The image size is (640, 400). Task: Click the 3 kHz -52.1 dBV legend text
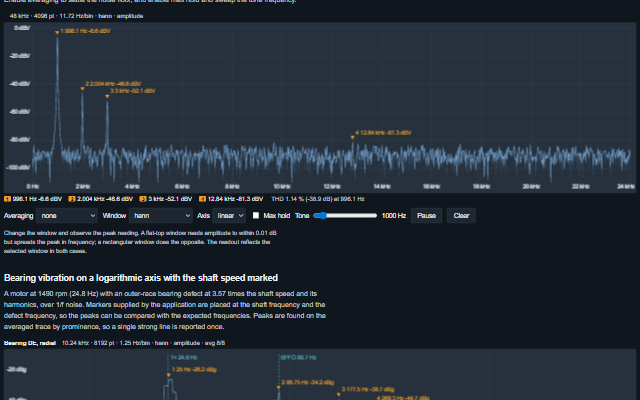coord(170,199)
